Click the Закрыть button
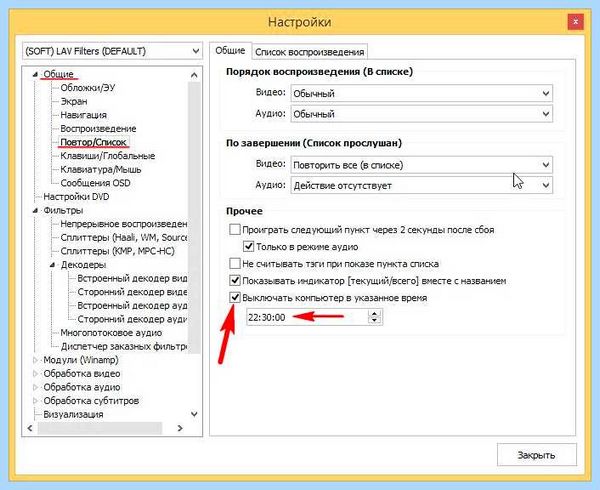Screen dimensions: 600x490 point(536,455)
